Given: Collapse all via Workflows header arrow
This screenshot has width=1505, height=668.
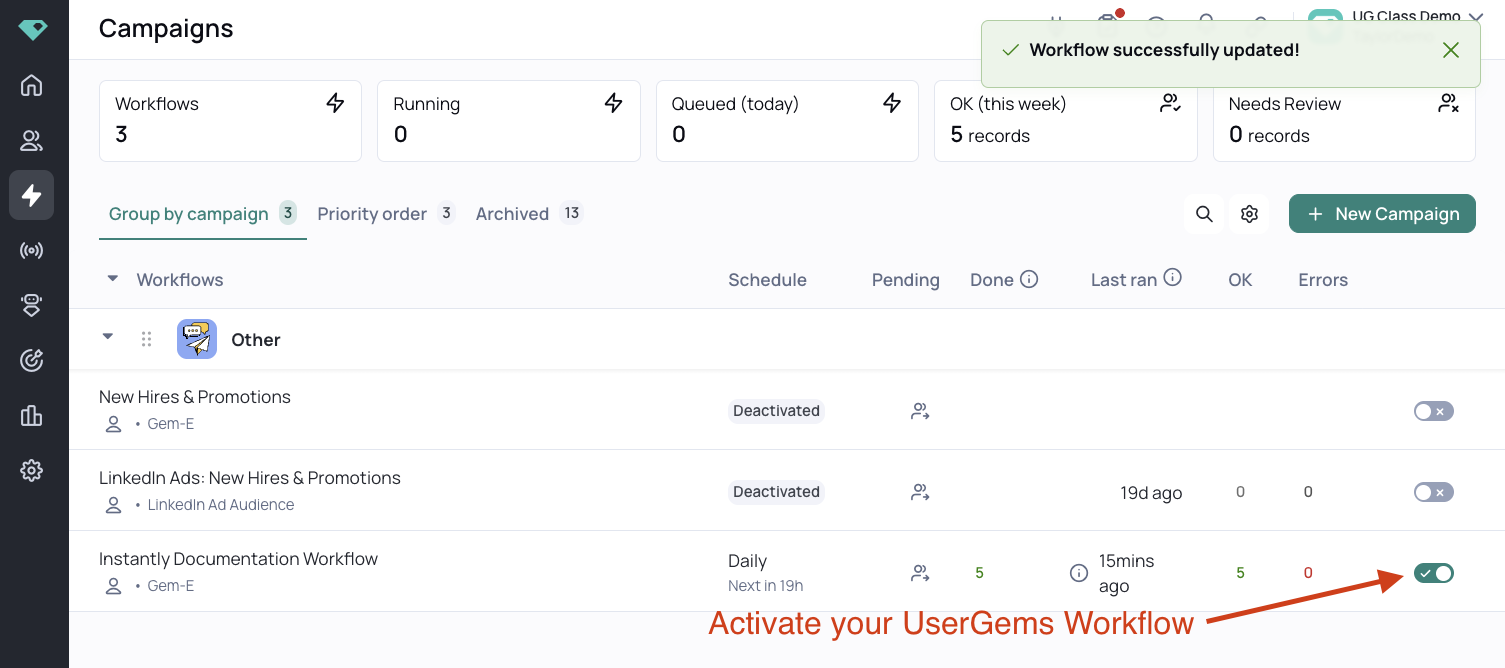Looking at the screenshot, I should [113, 279].
